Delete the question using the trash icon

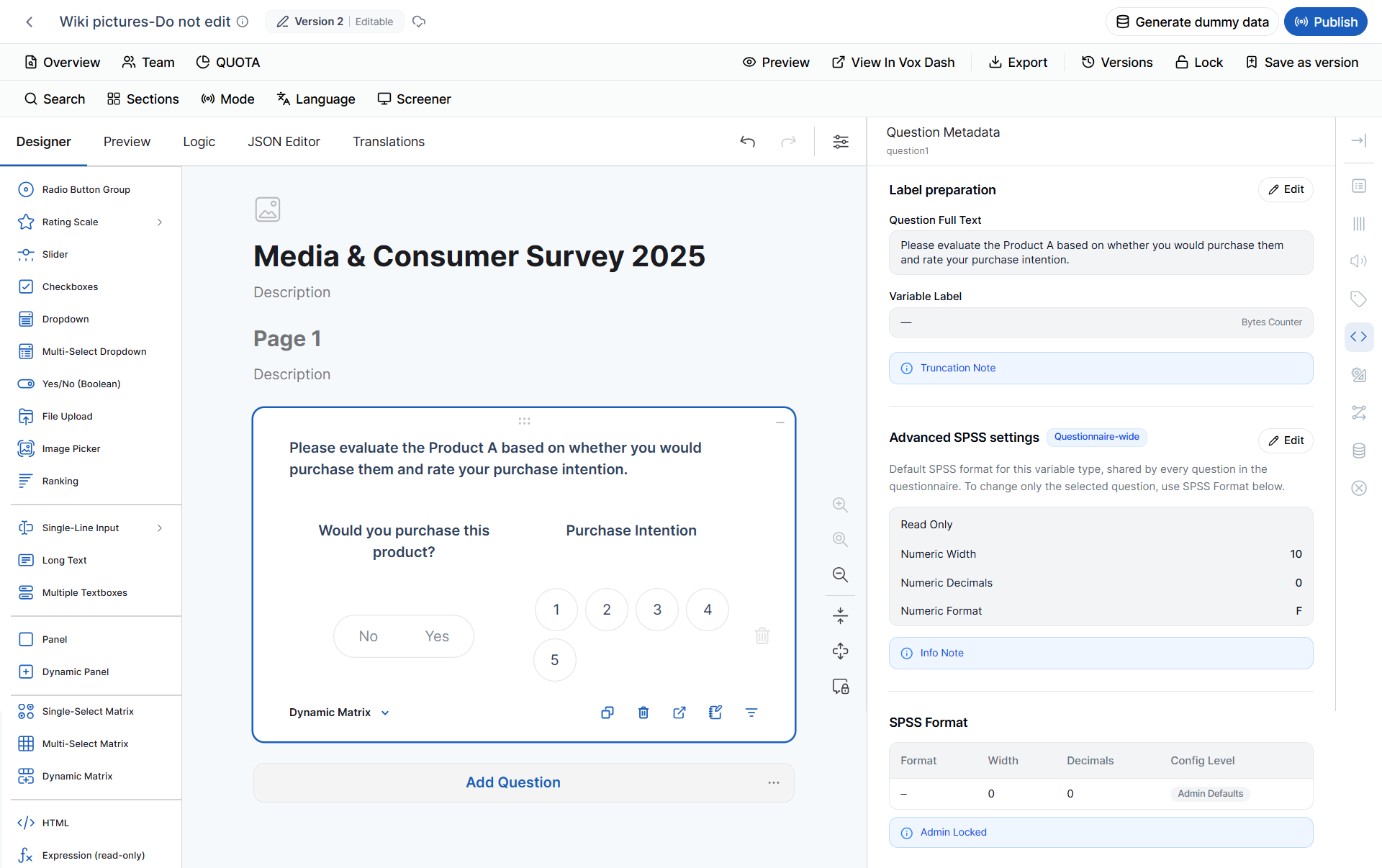tap(643, 713)
